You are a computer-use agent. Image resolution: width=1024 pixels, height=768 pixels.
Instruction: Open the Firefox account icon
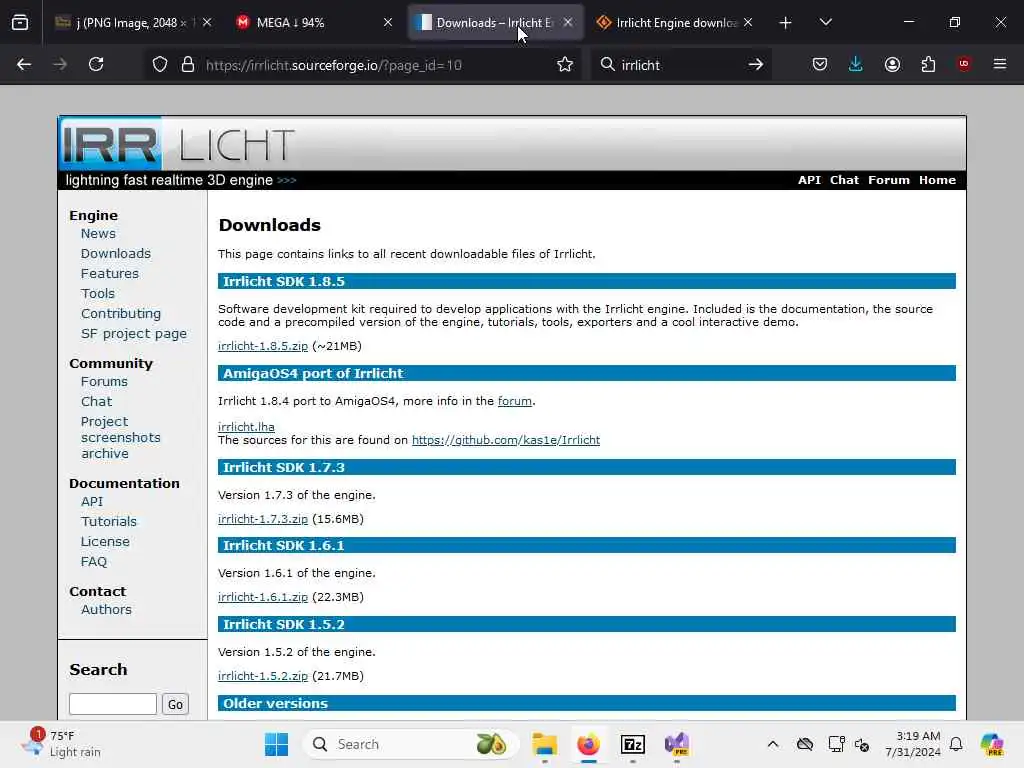point(892,64)
